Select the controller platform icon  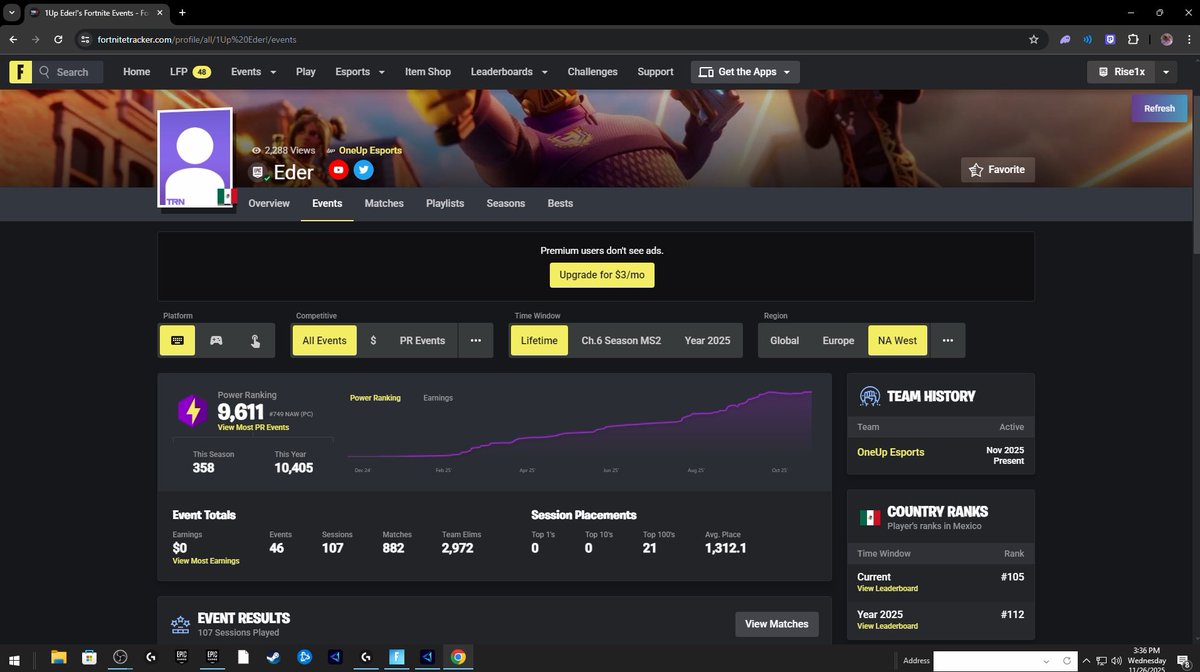pos(216,340)
